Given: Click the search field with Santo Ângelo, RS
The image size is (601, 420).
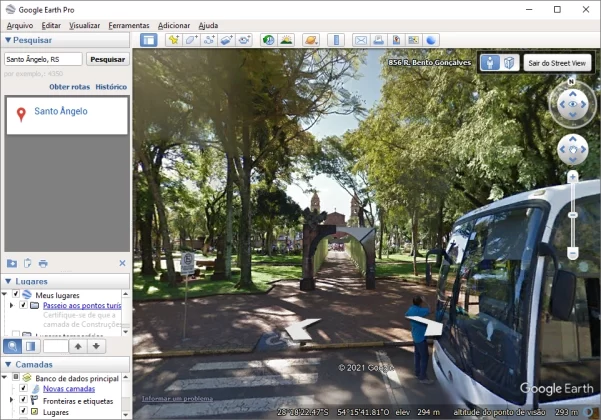Looking at the screenshot, I should (43, 59).
